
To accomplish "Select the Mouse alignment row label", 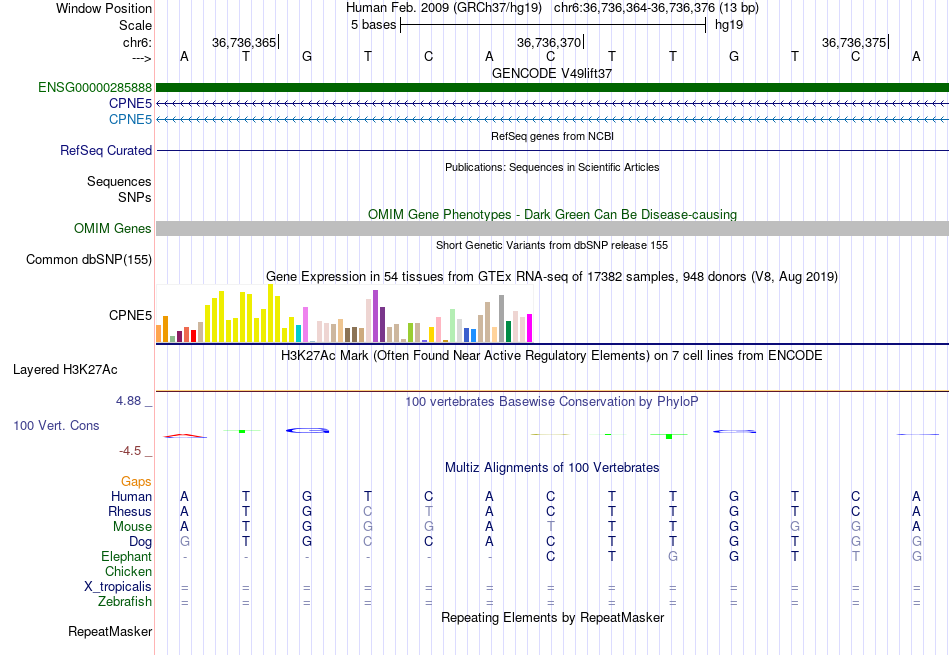I will pyautogui.click(x=132, y=527).
